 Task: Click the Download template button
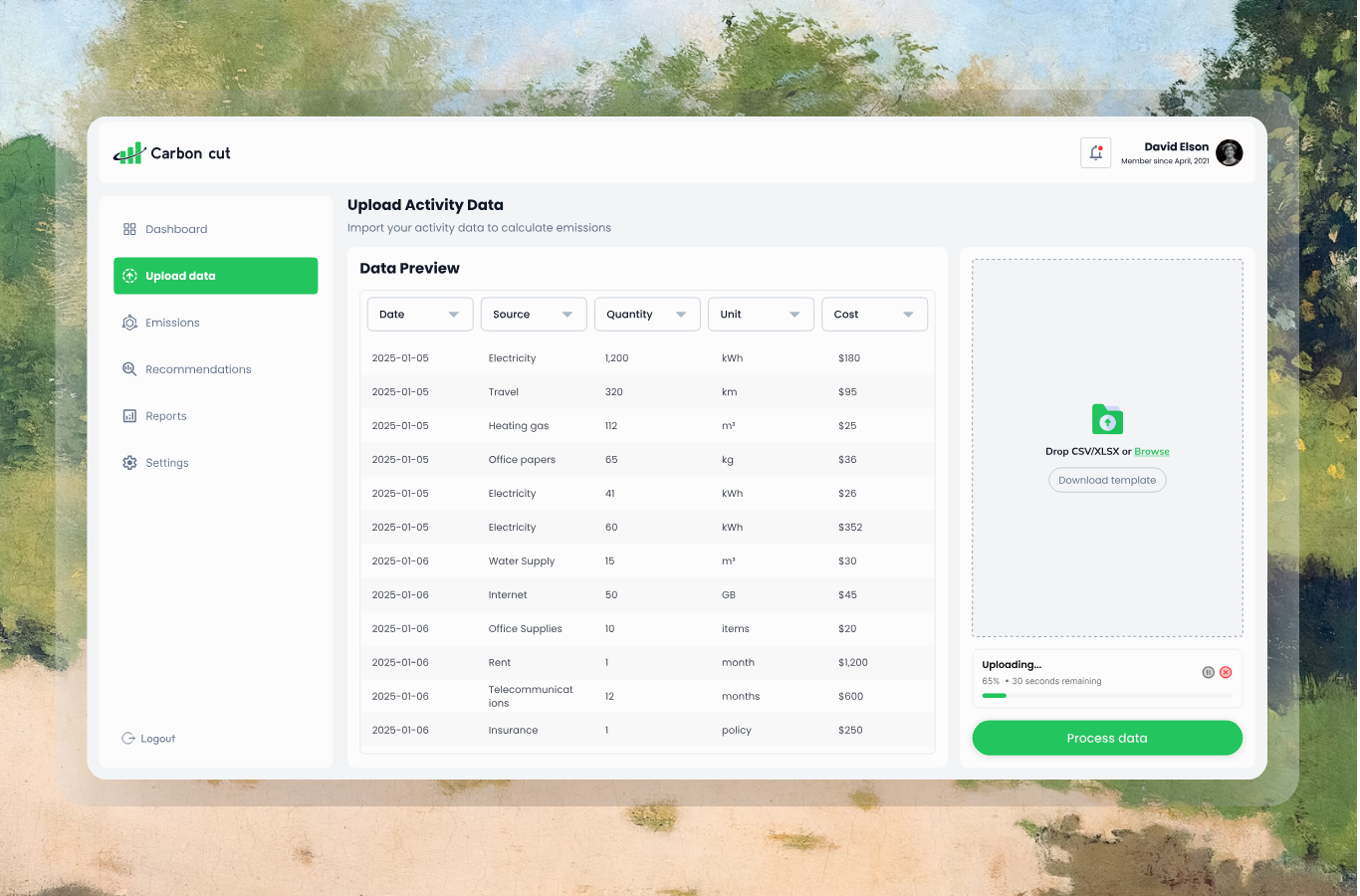click(x=1107, y=480)
